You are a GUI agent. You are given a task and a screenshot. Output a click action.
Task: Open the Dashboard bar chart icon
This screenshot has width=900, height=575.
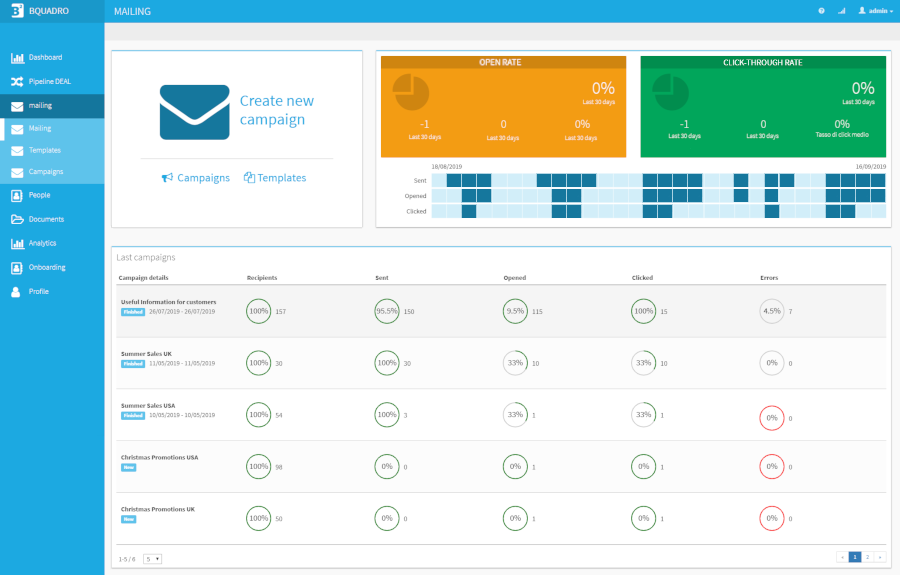tap(17, 57)
